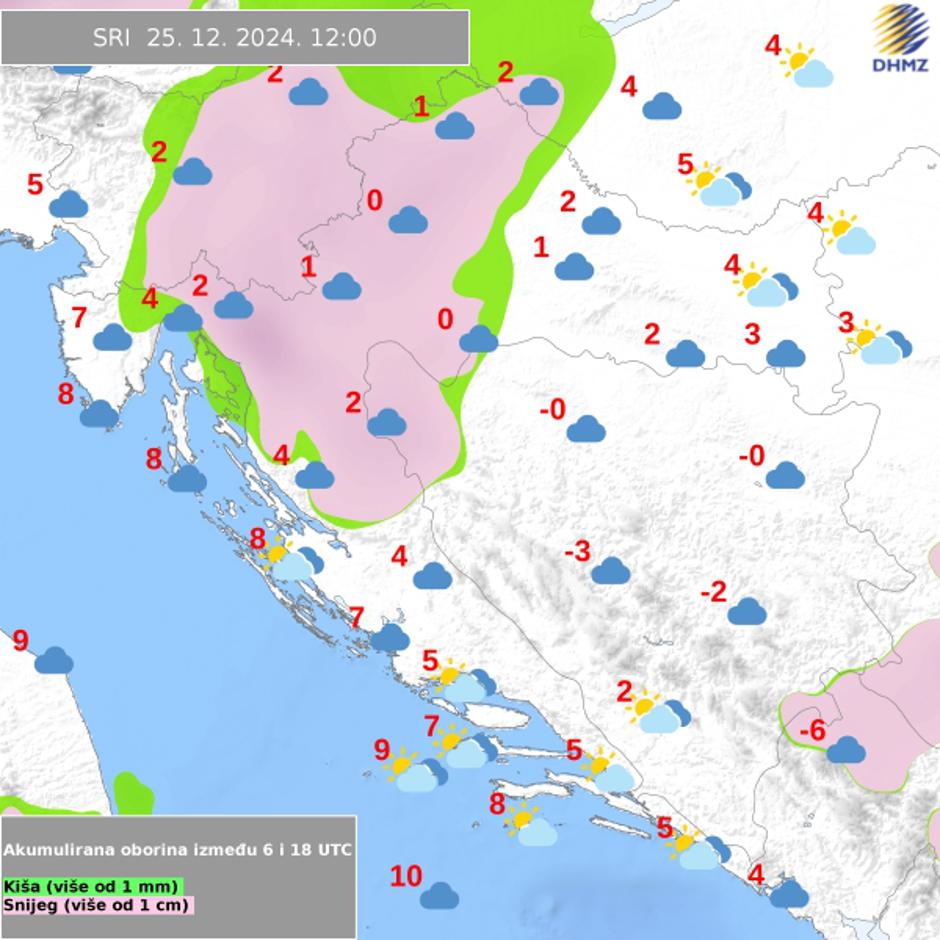Select the red -6 temperature label

pyautogui.click(x=812, y=732)
